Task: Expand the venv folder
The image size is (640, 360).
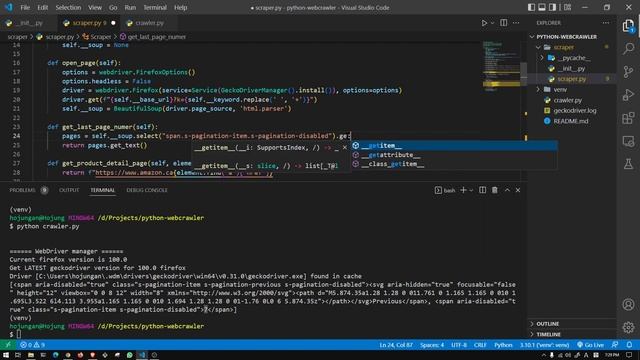Action: [538, 89]
